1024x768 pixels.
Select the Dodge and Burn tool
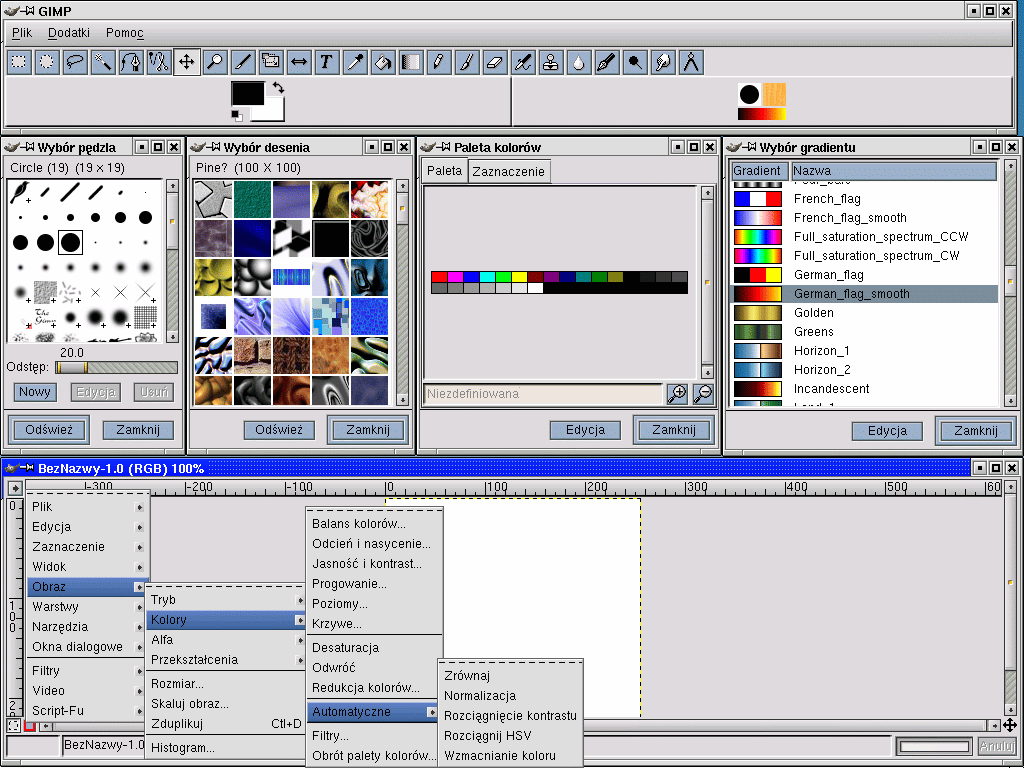635,63
